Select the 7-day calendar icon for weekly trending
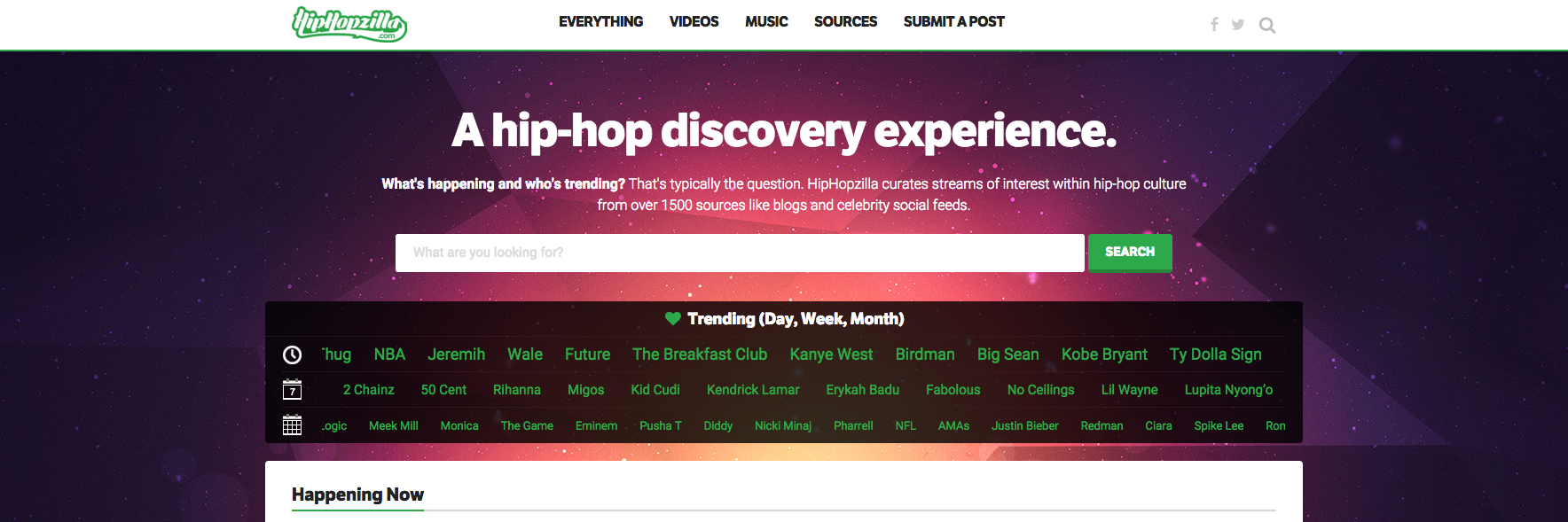 [292, 390]
